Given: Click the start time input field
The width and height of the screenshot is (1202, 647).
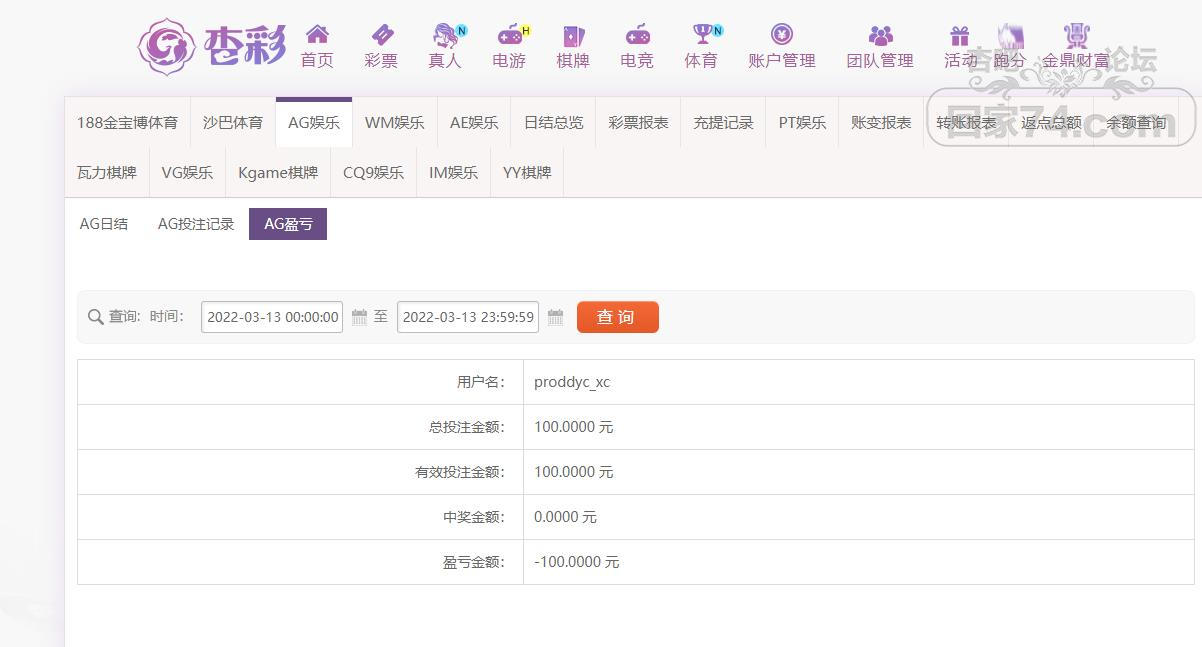Looking at the screenshot, I should click(x=272, y=317).
